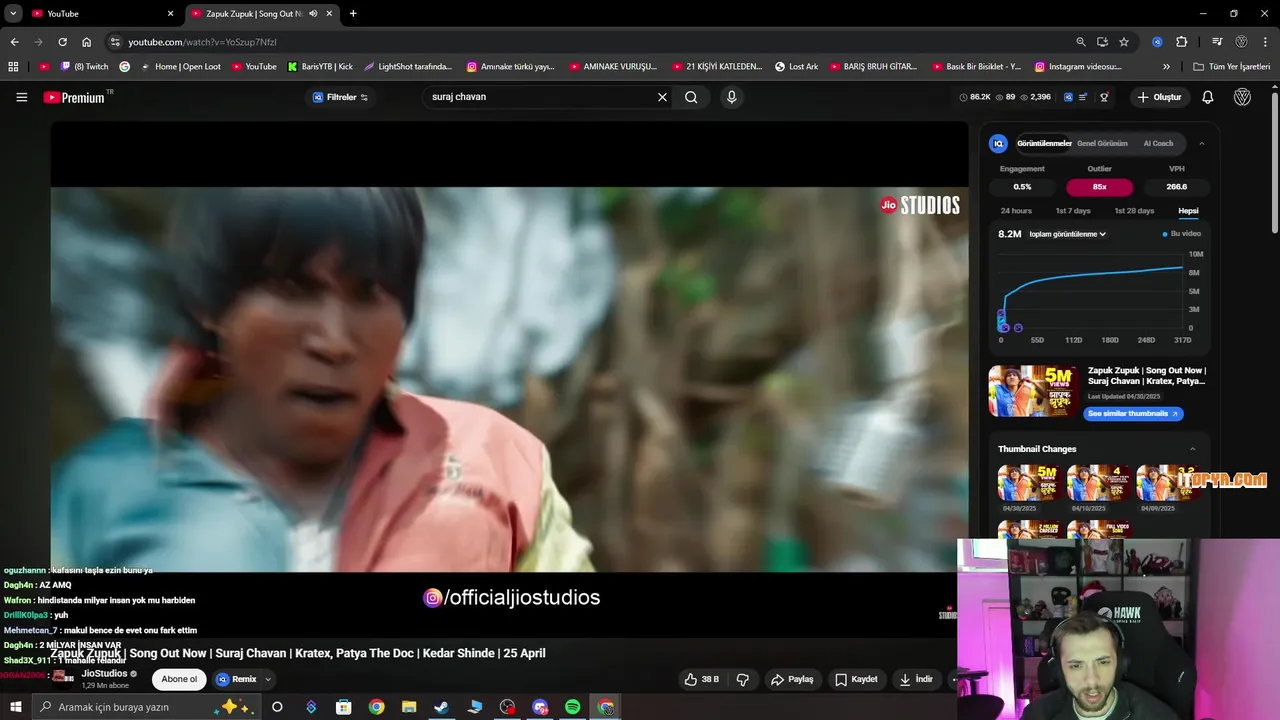Click the address bar URL field
This screenshot has width=1280, height=720.
click(x=590, y=42)
